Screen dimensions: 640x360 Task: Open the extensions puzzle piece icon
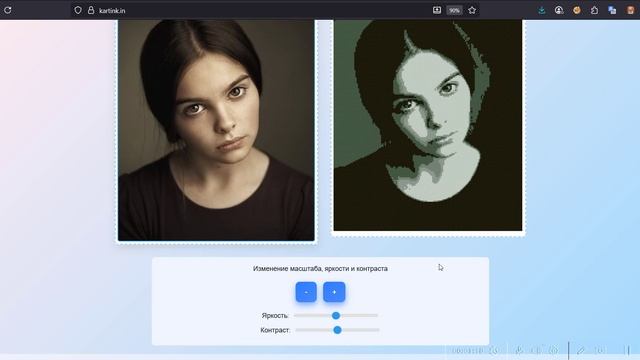click(x=594, y=11)
